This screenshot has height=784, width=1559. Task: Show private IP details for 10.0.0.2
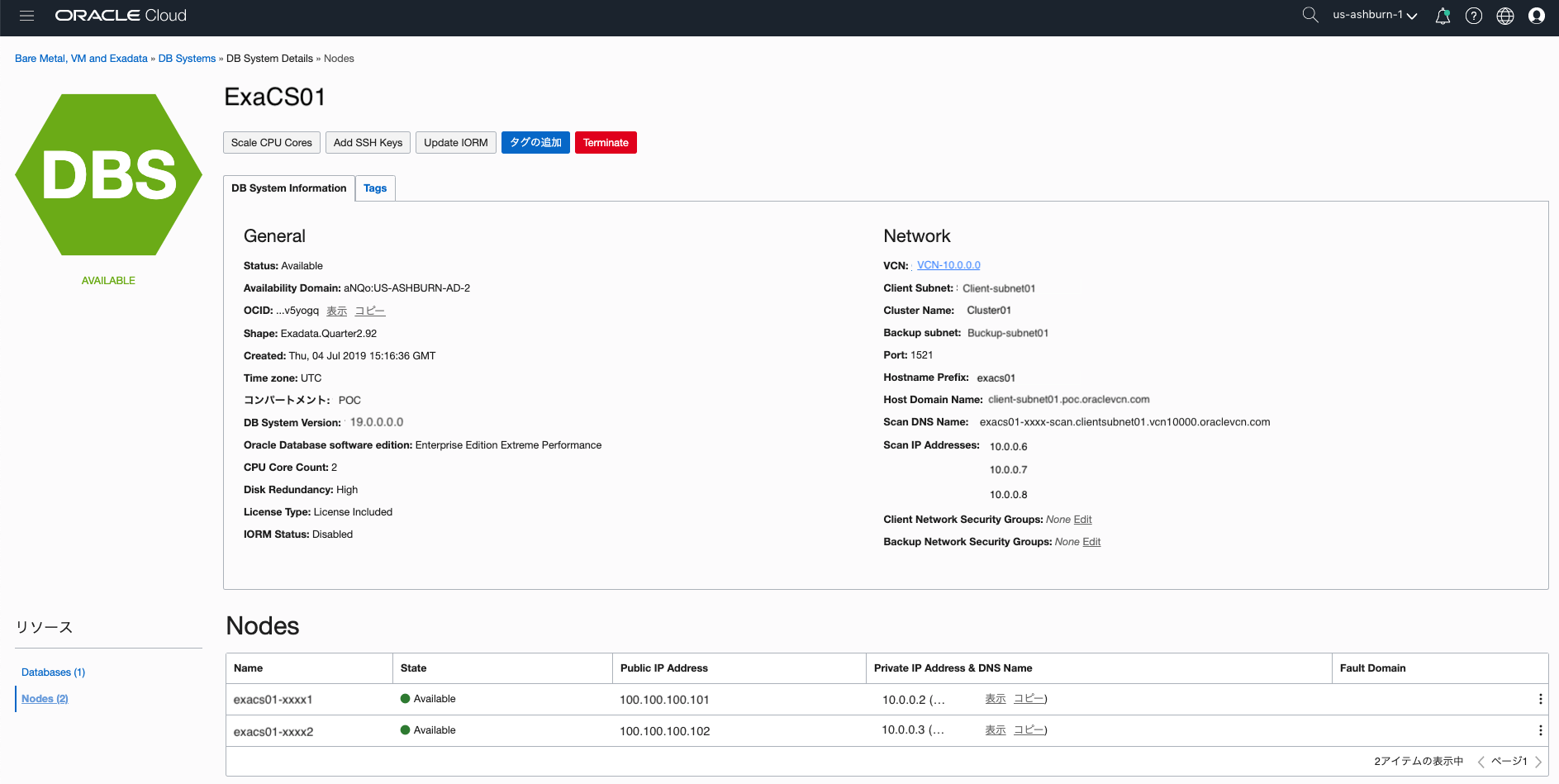[996, 699]
